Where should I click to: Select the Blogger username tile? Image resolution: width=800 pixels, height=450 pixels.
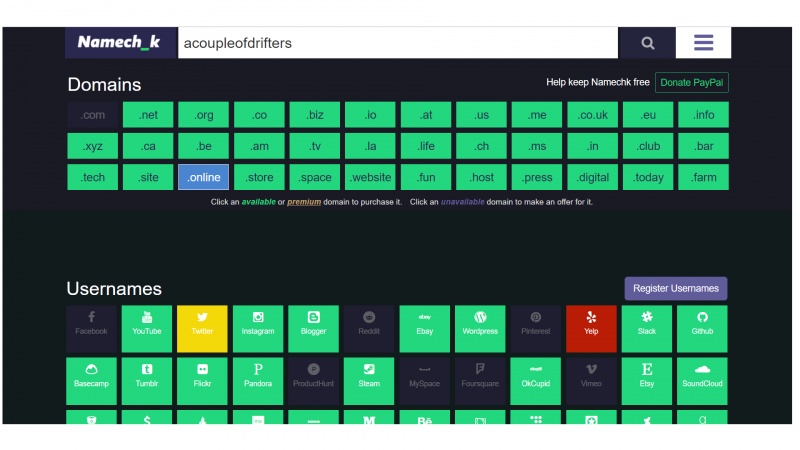point(313,329)
